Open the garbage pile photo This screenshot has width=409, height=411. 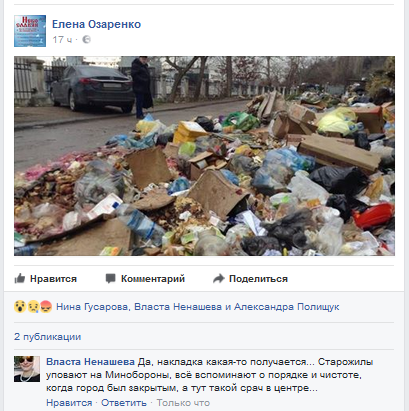click(x=204, y=156)
